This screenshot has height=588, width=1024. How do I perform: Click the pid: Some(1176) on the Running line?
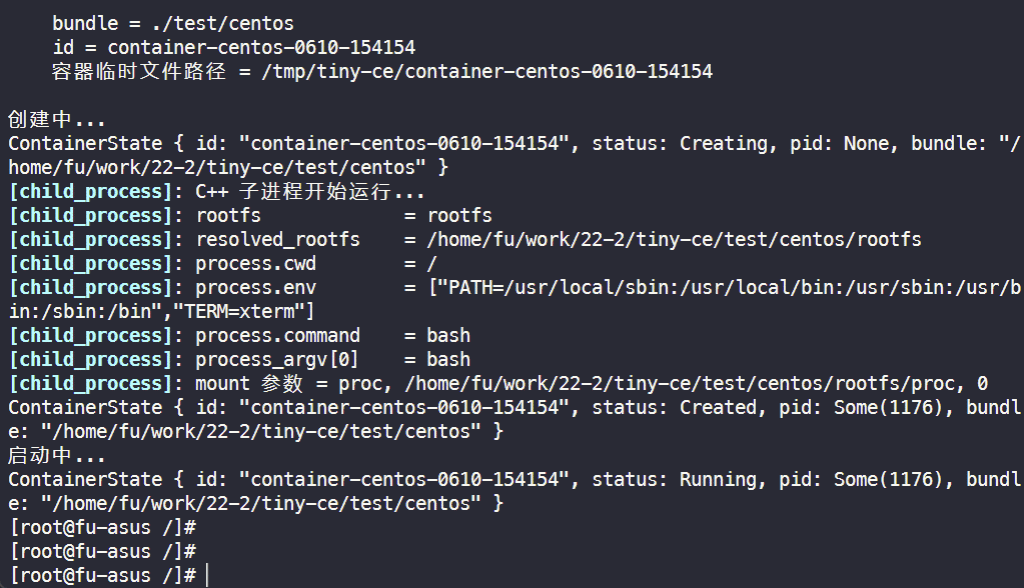867,480
